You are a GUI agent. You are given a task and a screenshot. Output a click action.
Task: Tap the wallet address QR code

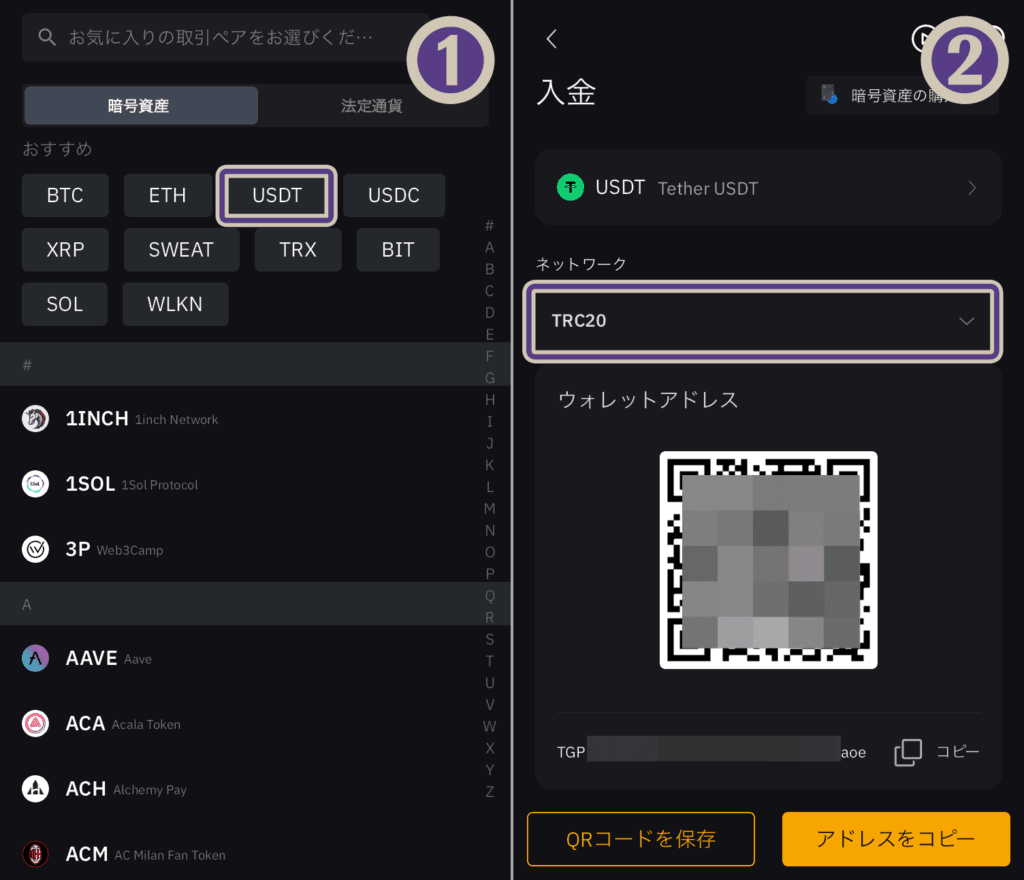768,559
